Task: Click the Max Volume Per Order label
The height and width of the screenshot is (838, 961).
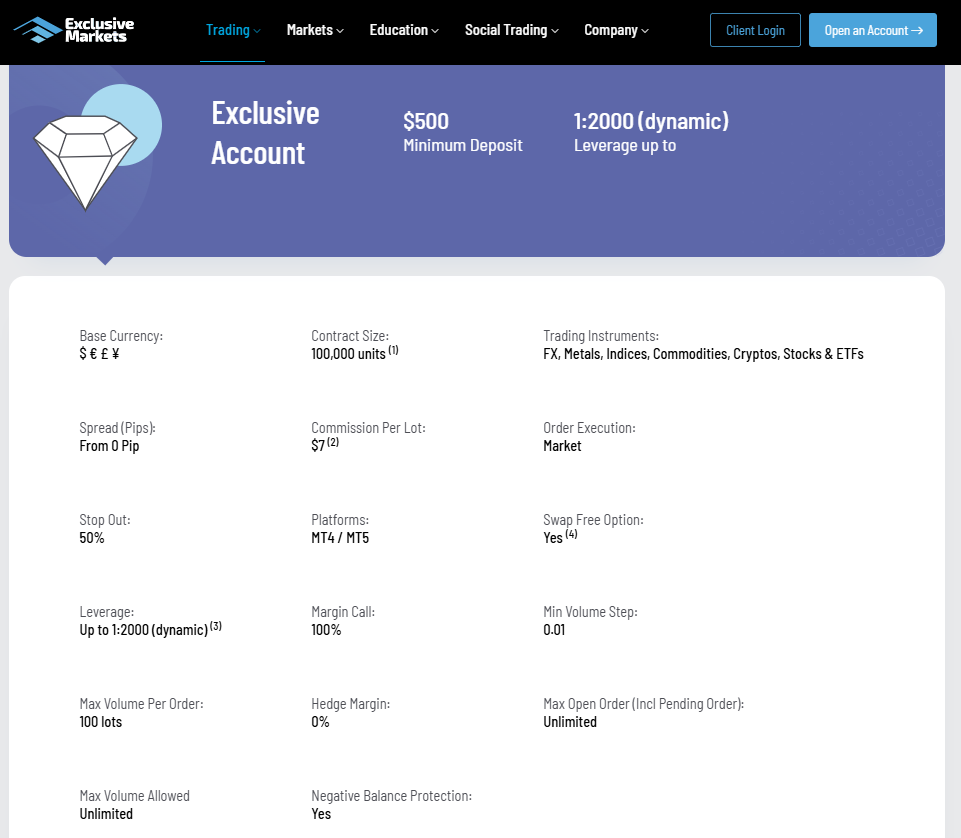Action: [x=142, y=704]
